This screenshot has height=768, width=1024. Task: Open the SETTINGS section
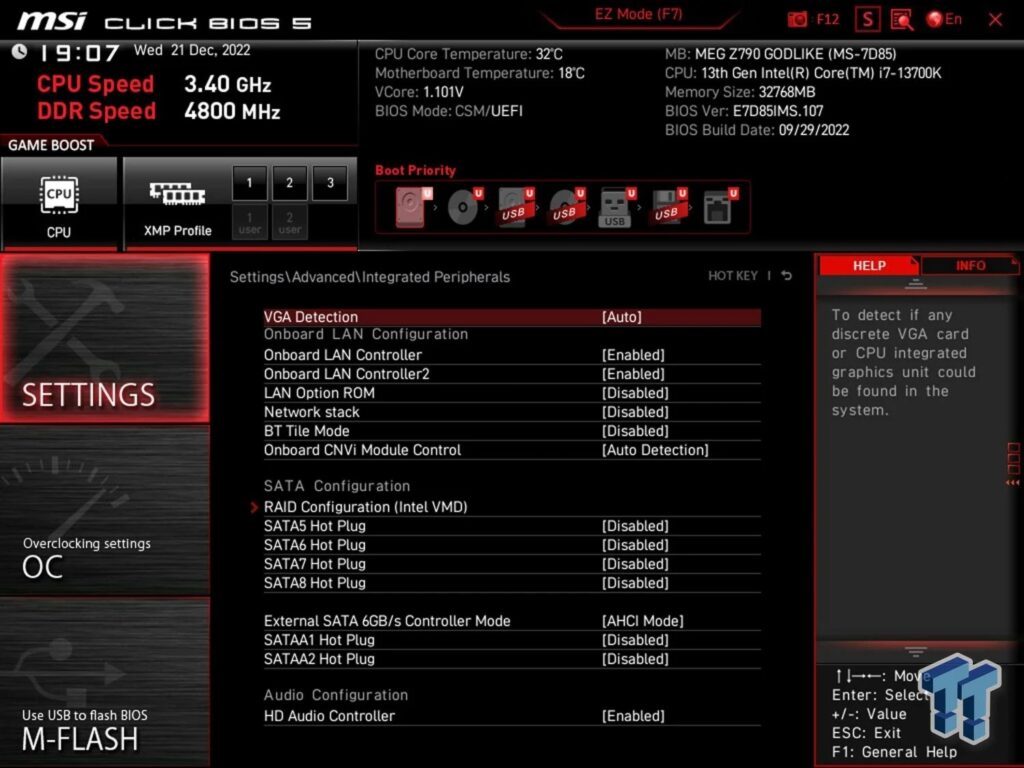[x=104, y=338]
